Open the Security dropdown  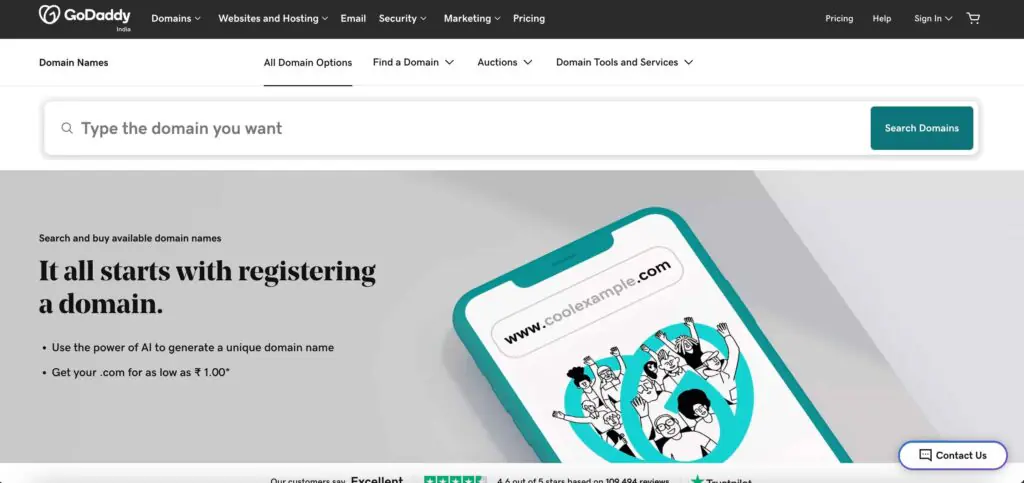403,18
